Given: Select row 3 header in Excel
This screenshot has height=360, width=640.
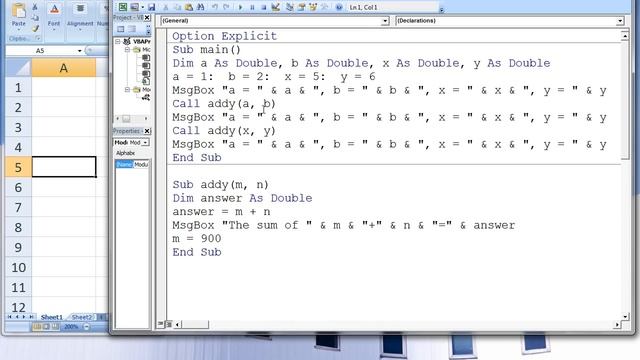Looking at the screenshot, I should (x=18, y=127).
